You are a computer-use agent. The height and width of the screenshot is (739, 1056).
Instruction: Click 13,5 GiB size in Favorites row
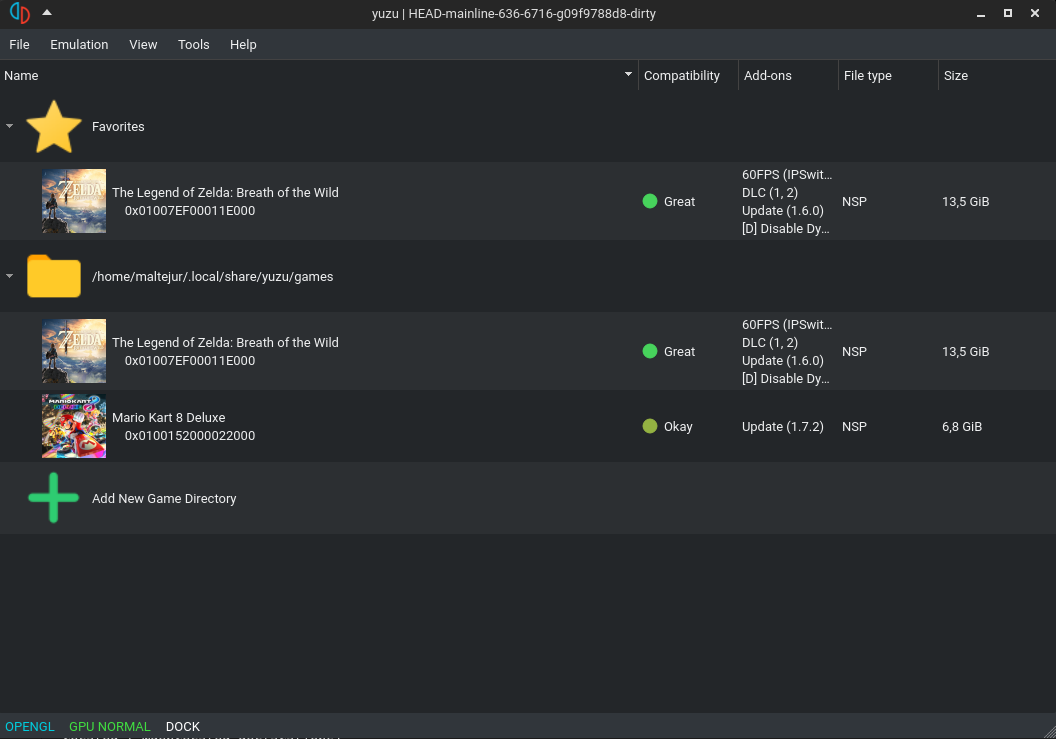tap(965, 201)
